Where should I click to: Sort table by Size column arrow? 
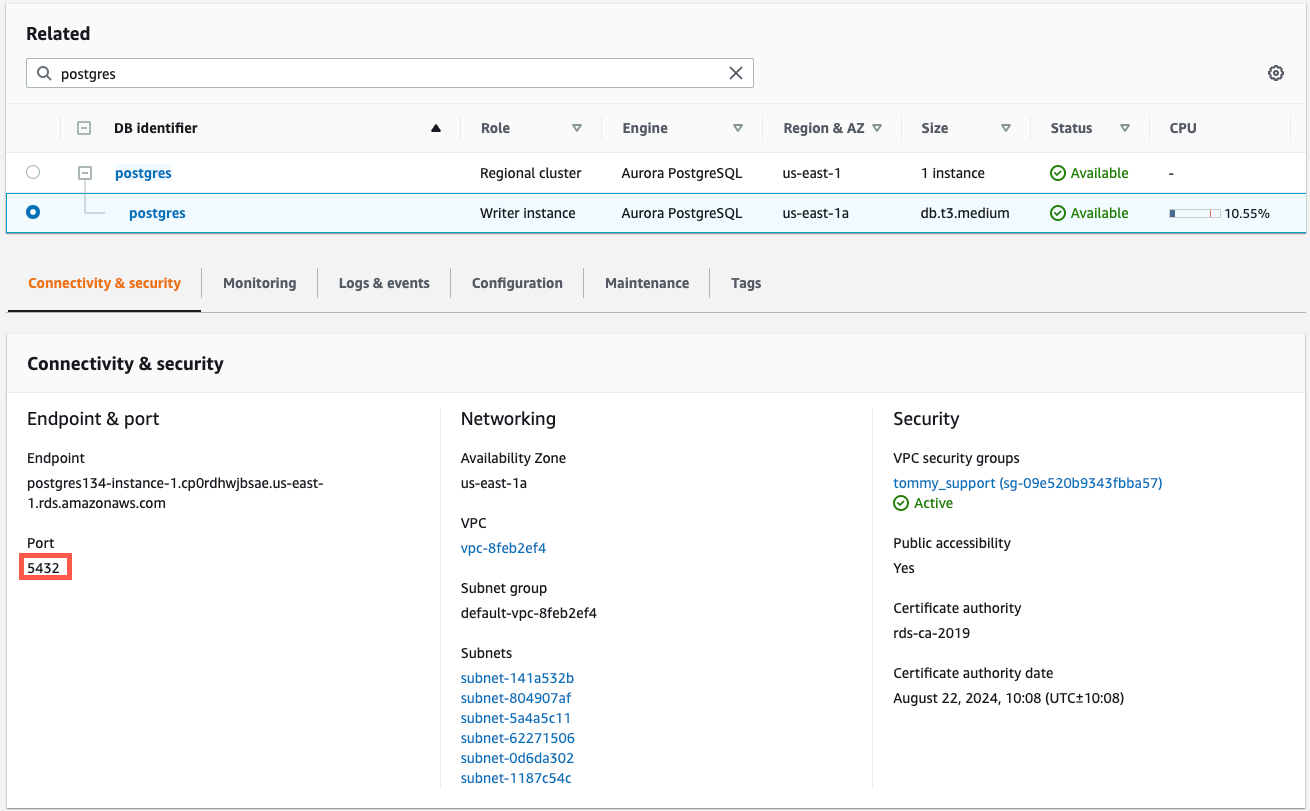pyautogui.click(x=1006, y=128)
